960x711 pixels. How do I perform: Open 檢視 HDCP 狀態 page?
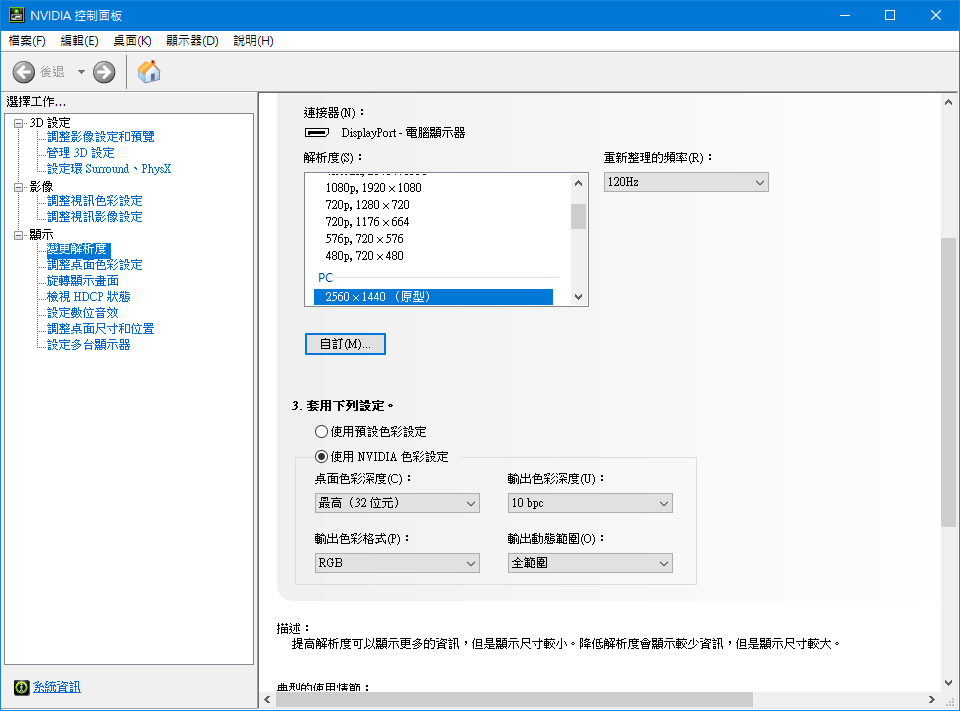[89, 296]
